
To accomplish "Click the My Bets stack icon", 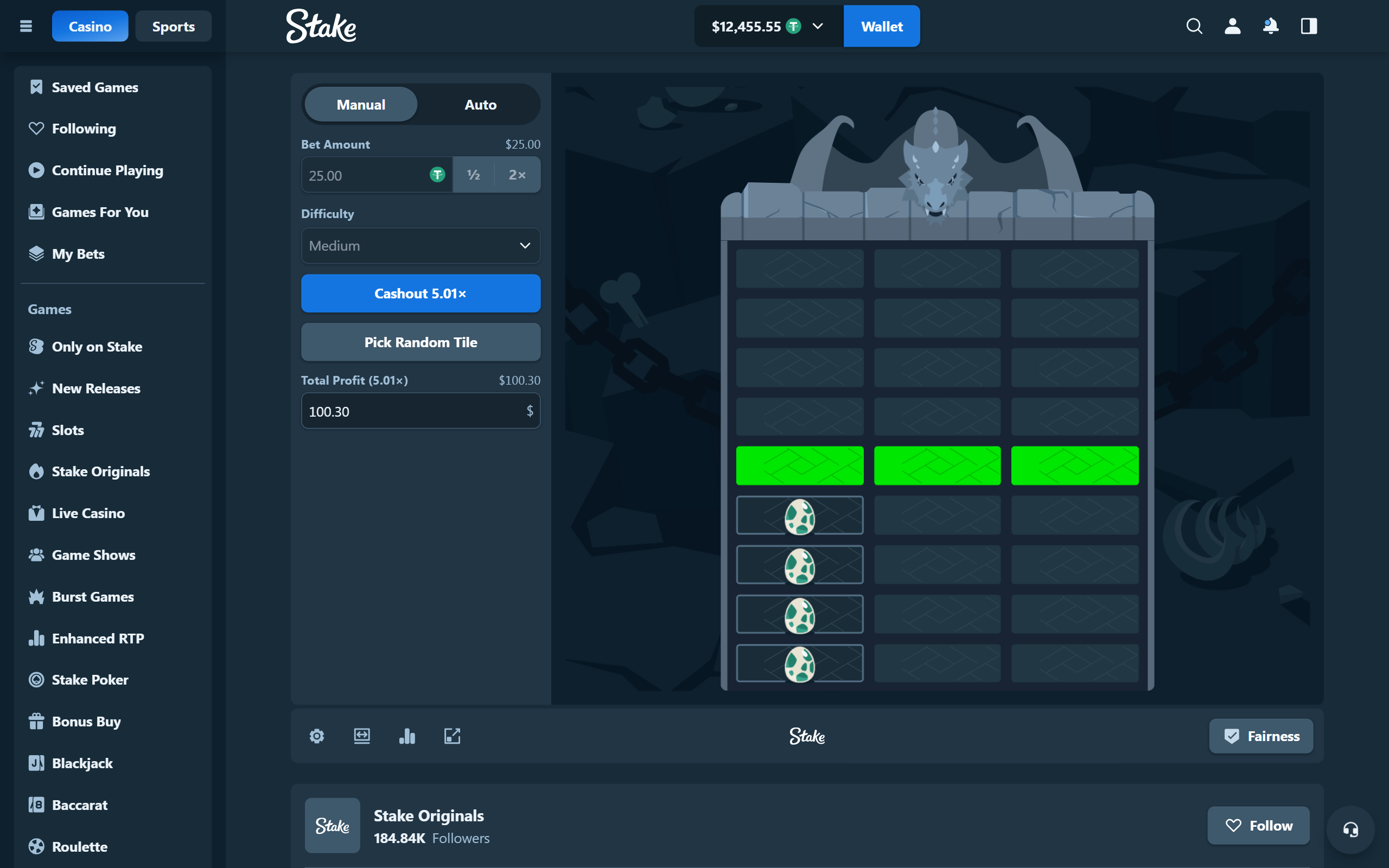I will pos(36,254).
